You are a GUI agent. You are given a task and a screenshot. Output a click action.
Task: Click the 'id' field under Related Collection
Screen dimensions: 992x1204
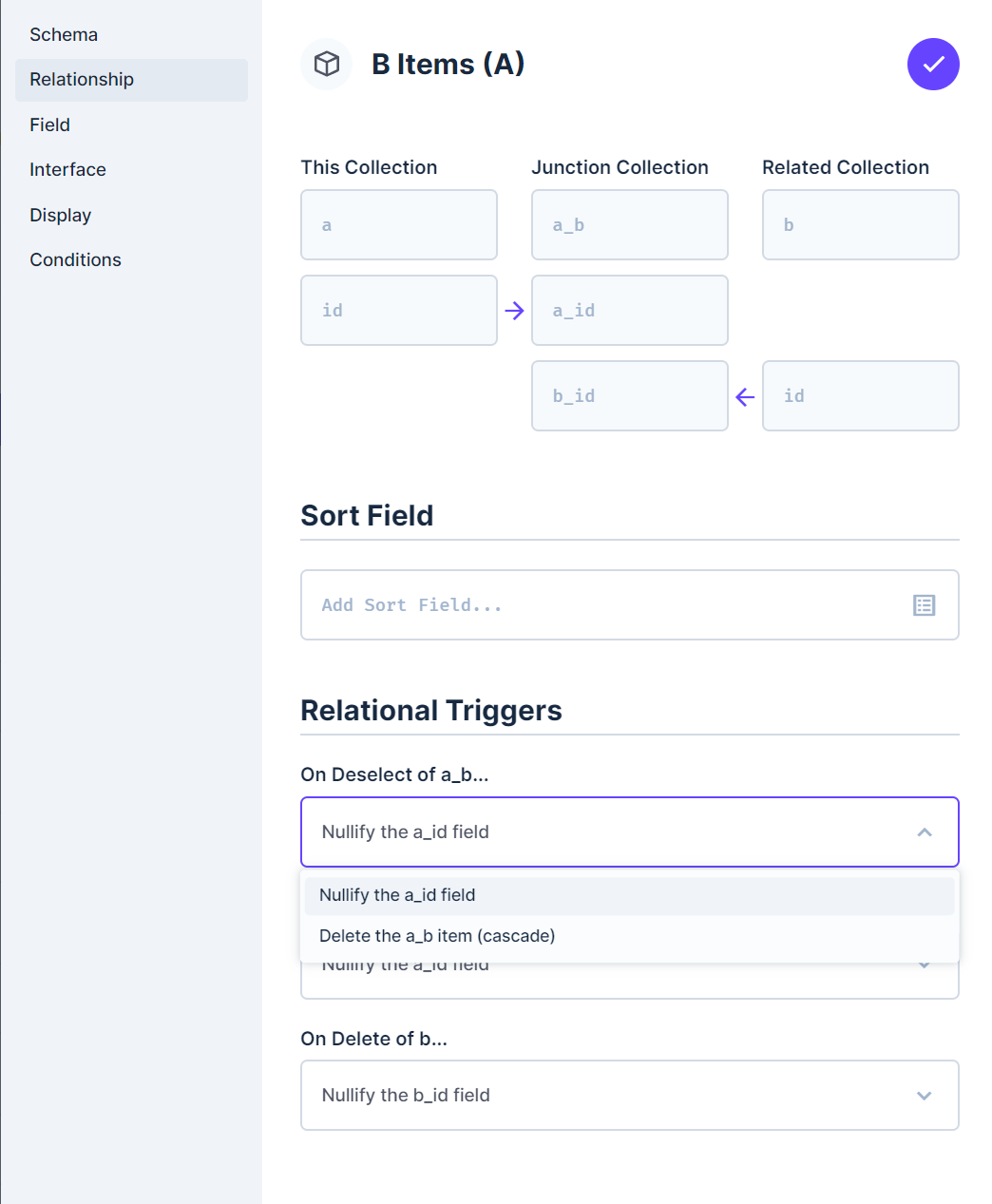(861, 396)
